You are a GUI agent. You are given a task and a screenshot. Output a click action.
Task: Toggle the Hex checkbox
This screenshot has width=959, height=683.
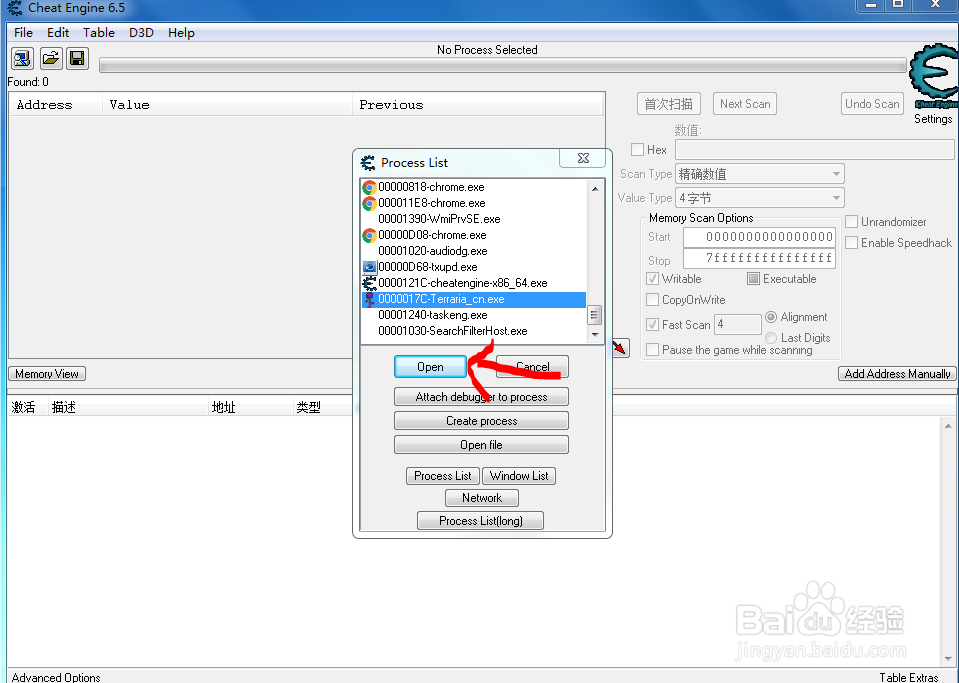(637, 150)
